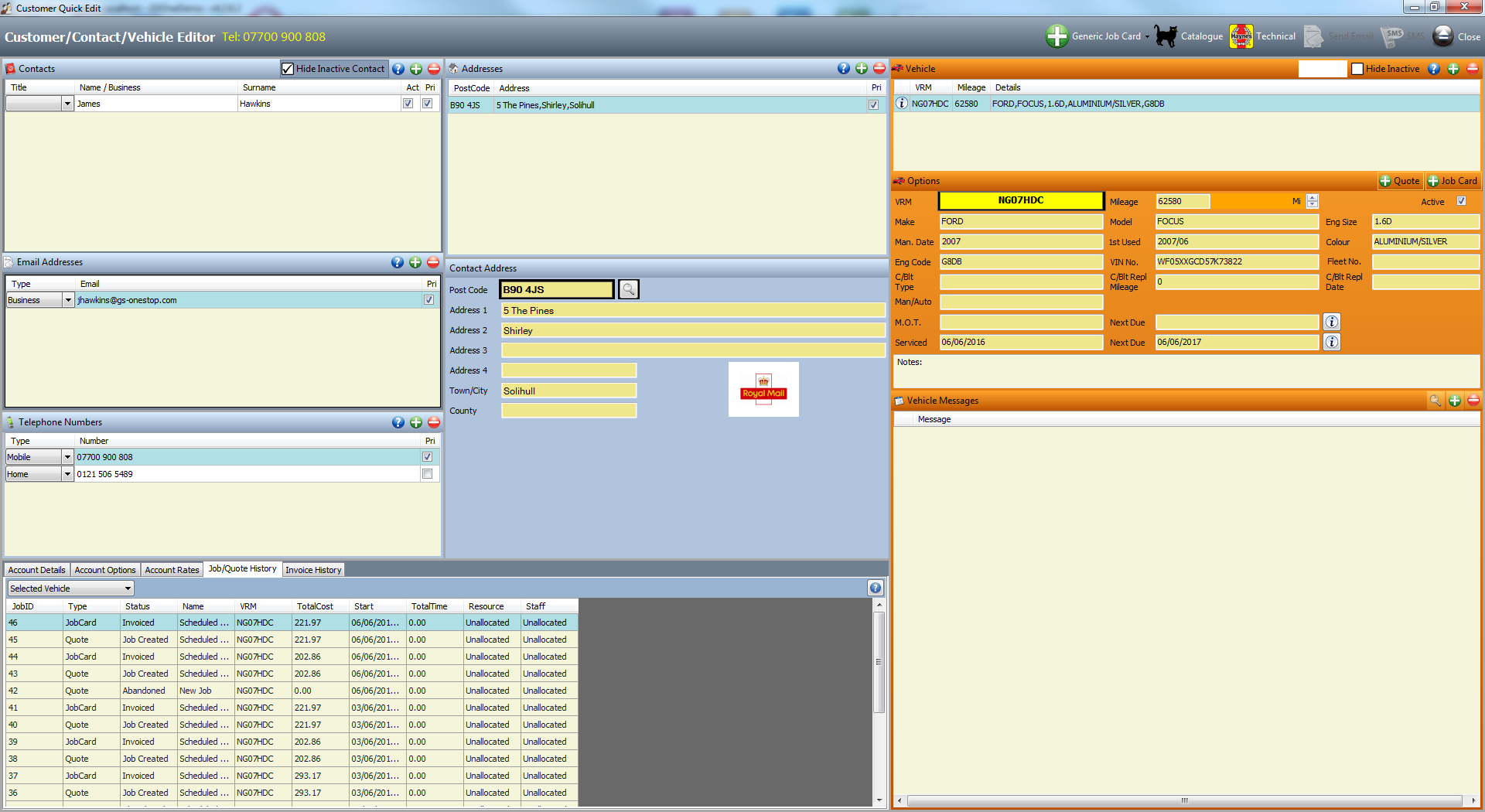Open help for Email Addresses panel
This screenshot has width=1485, height=812.
pos(398,262)
